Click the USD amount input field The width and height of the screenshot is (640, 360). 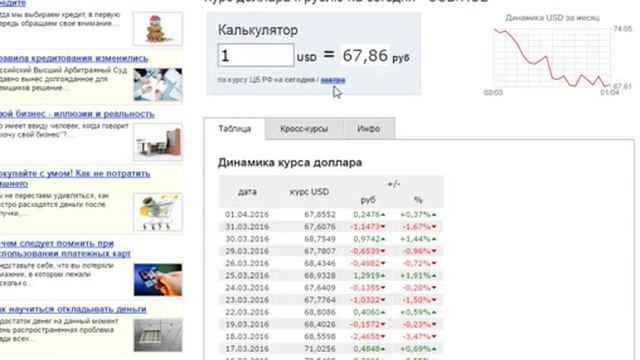256,55
